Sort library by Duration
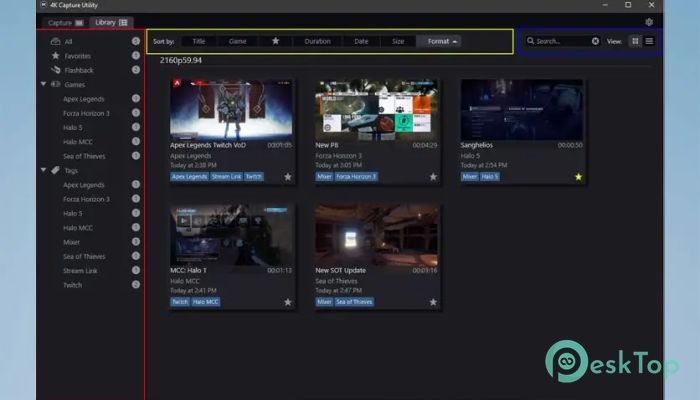 (x=317, y=41)
